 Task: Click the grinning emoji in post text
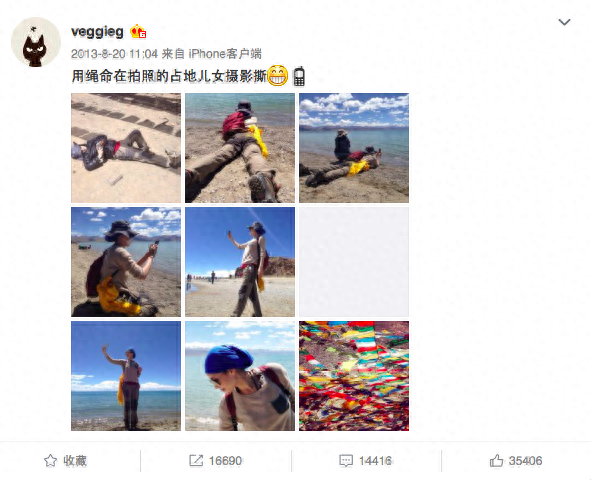pos(277,76)
